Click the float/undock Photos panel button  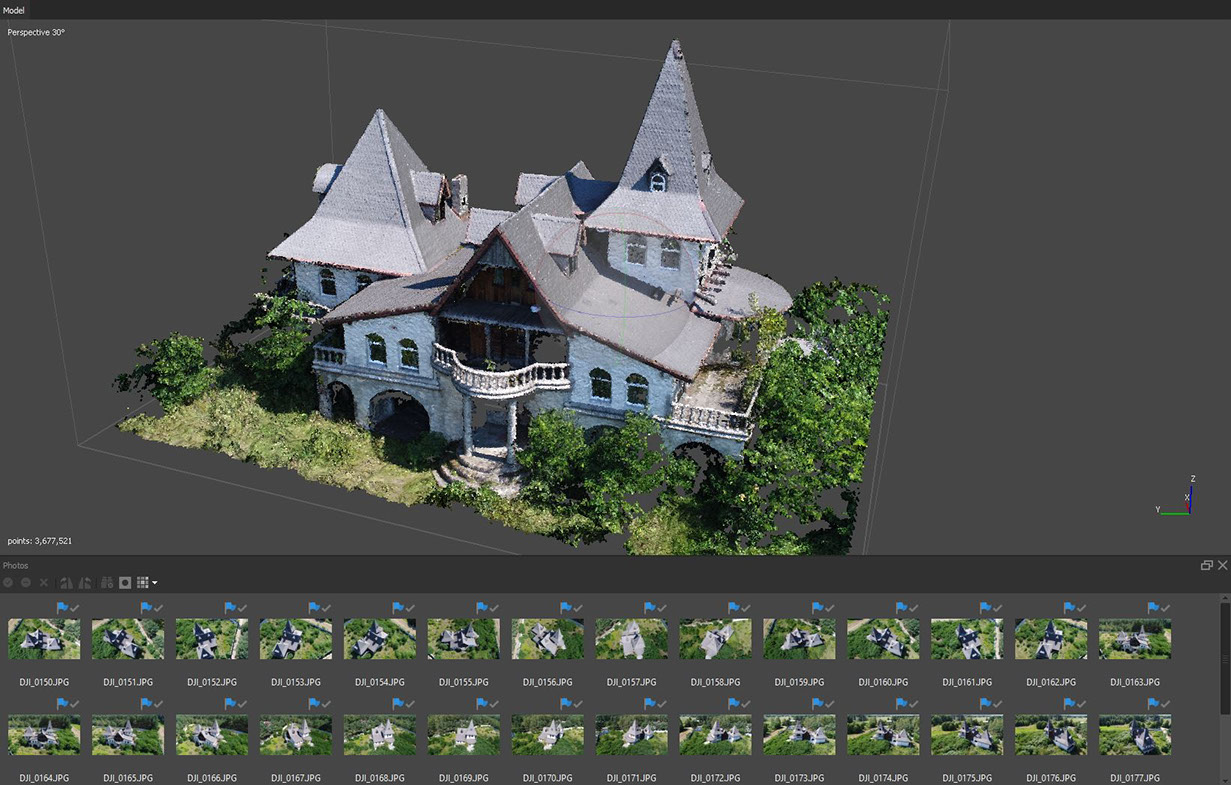(x=1206, y=565)
